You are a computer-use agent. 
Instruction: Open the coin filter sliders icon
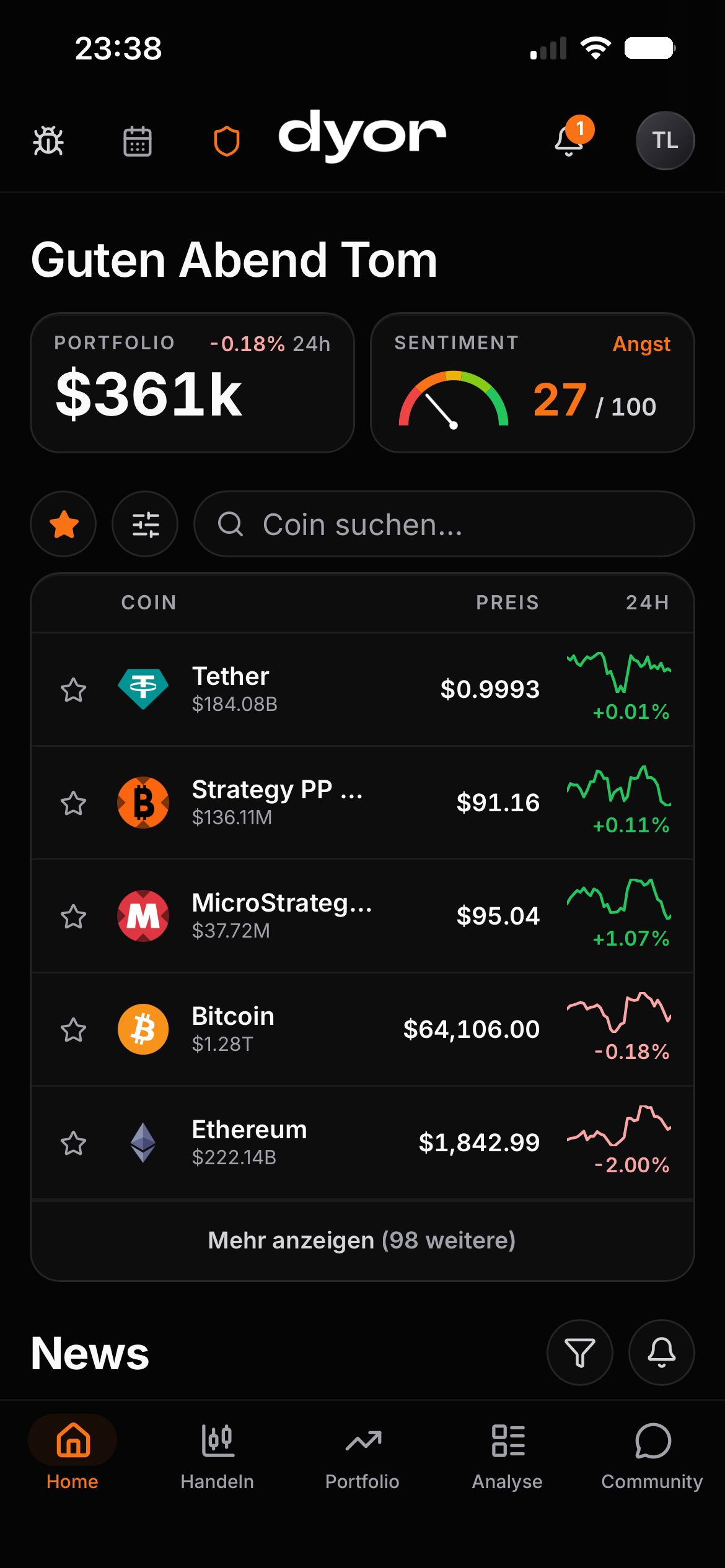point(146,524)
